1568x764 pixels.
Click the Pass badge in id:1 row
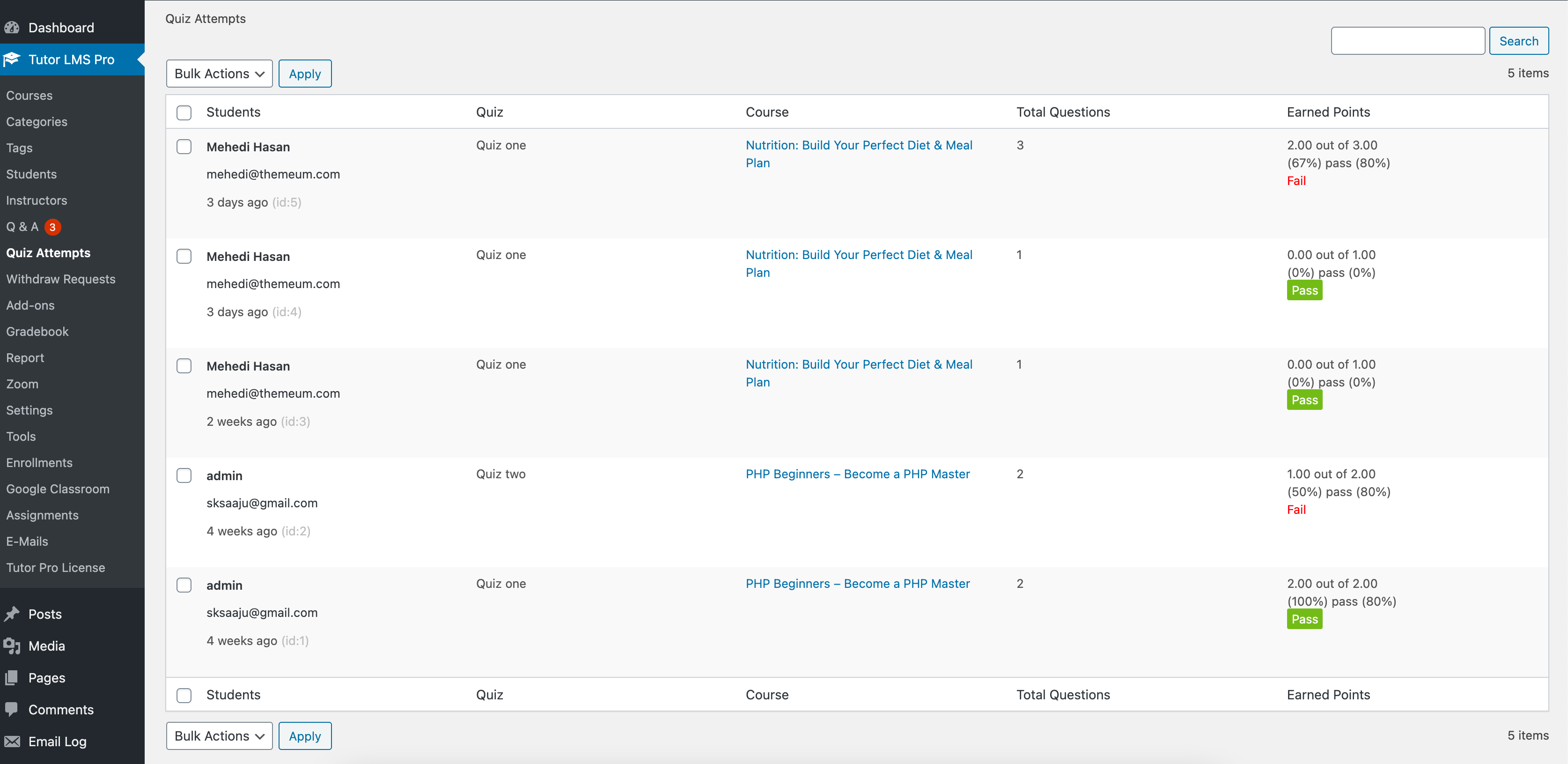1304,619
